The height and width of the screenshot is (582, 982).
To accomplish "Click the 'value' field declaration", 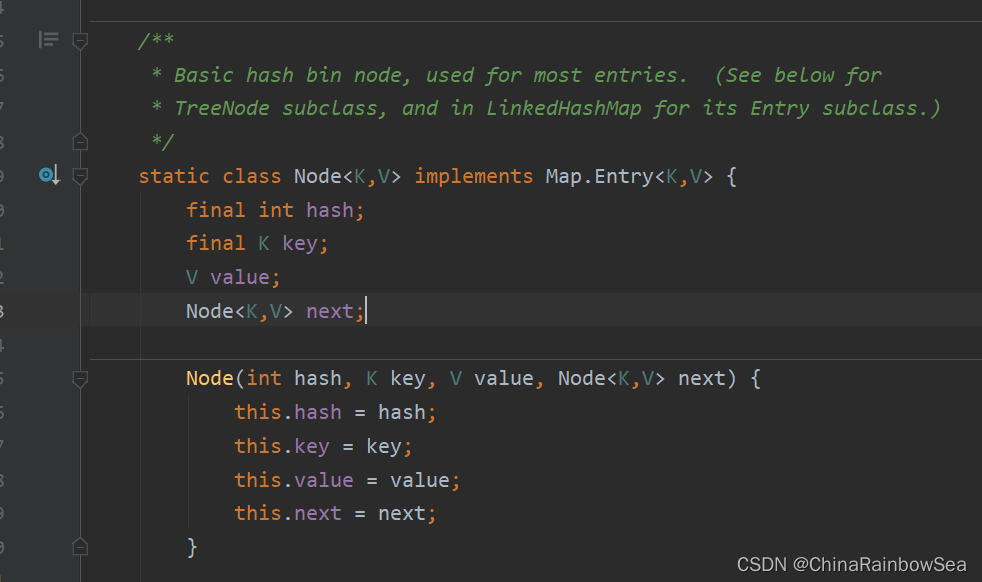I will [x=240, y=278].
